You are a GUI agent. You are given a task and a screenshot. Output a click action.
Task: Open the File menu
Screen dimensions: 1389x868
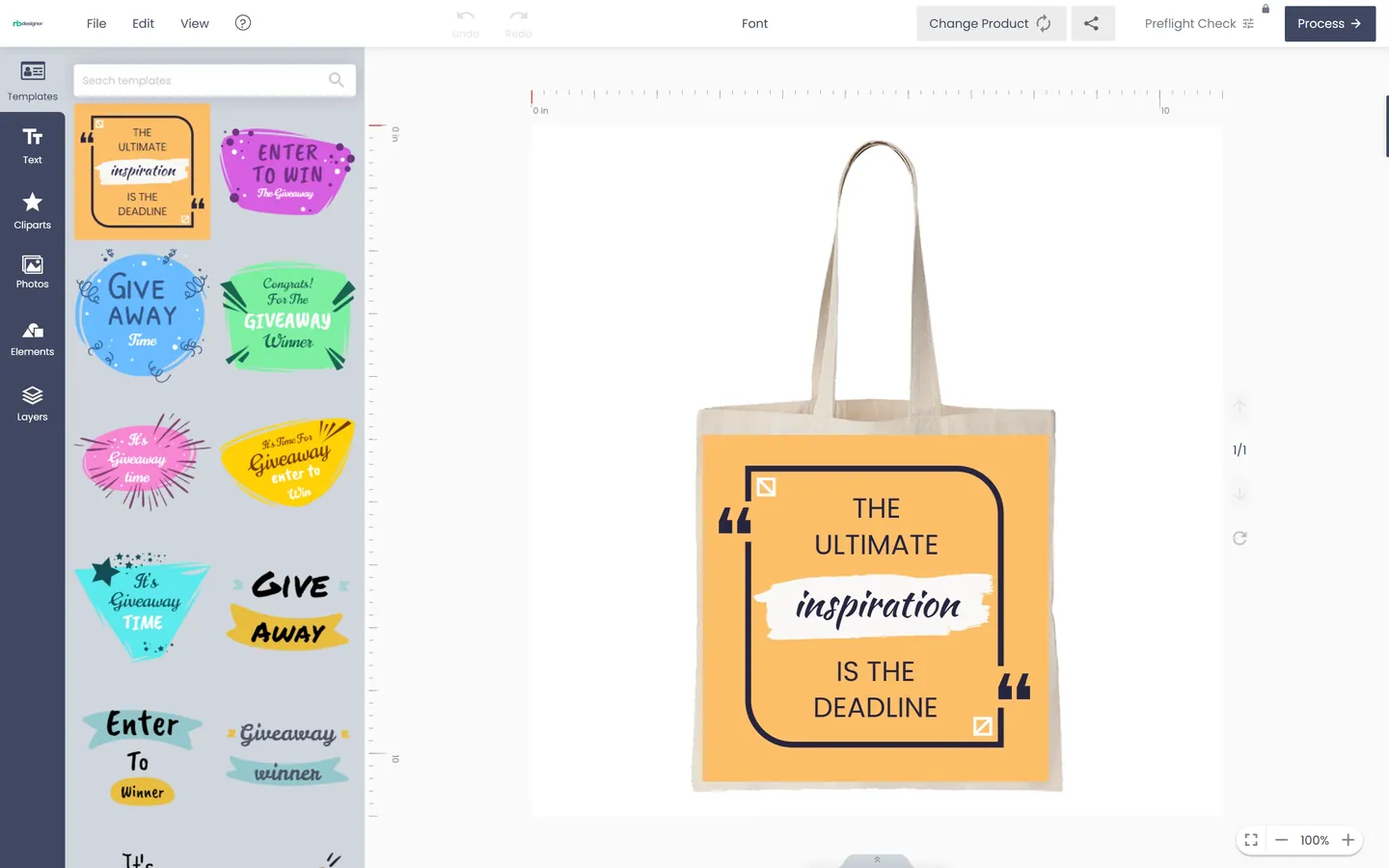coord(96,23)
